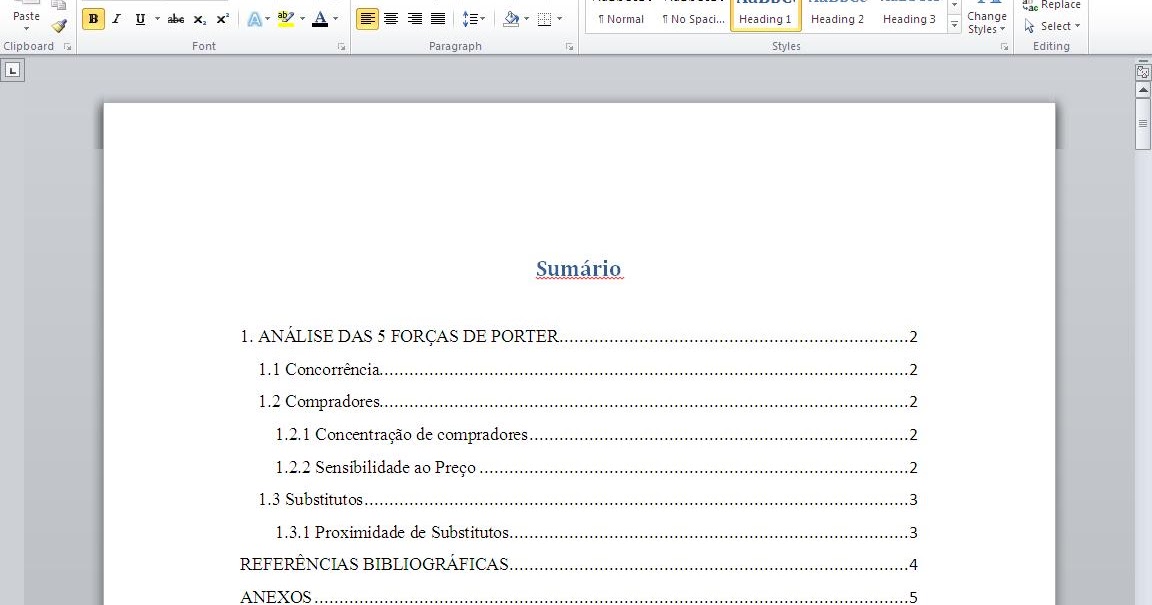The image size is (1152, 605).
Task: Justify the paragraph text
Action: [x=436, y=18]
